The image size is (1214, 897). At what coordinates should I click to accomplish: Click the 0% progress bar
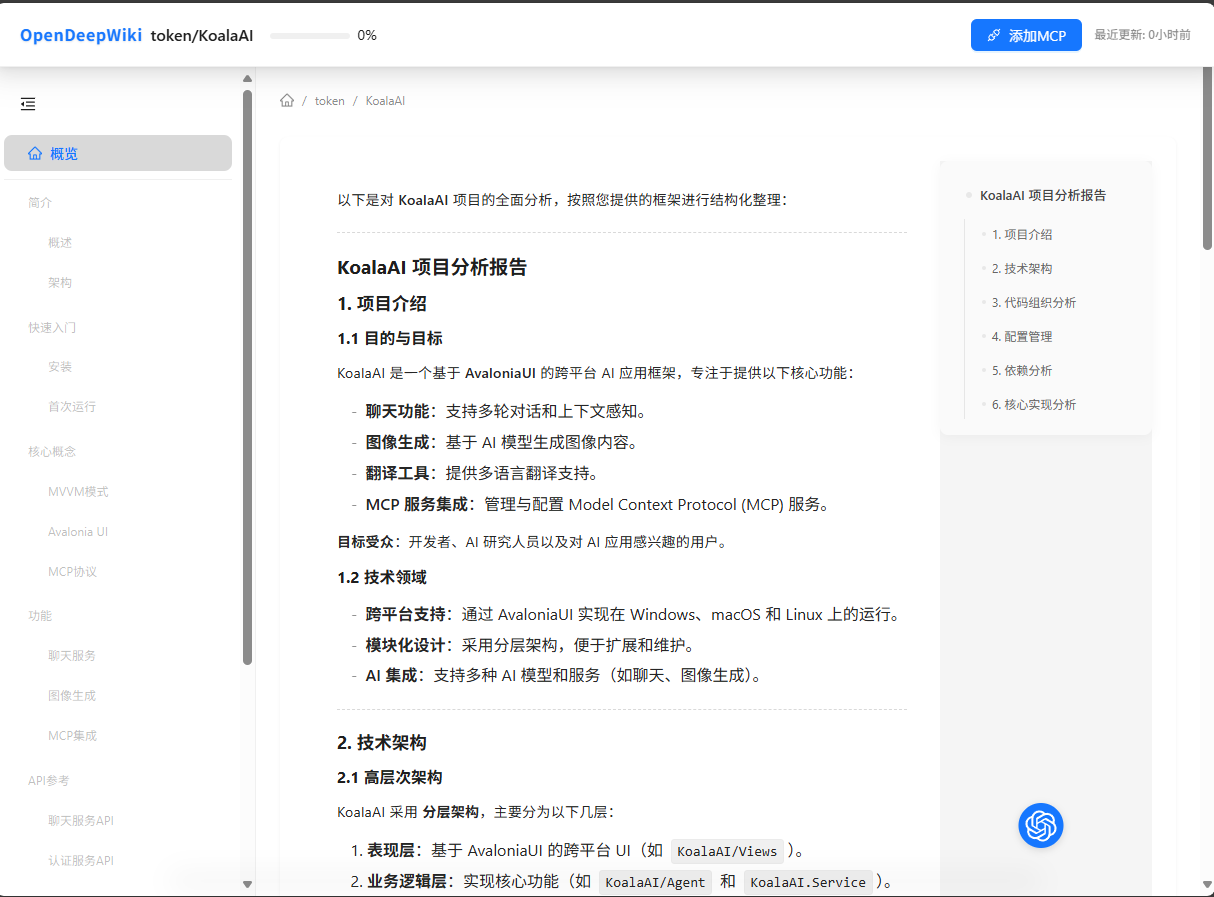coord(310,35)
